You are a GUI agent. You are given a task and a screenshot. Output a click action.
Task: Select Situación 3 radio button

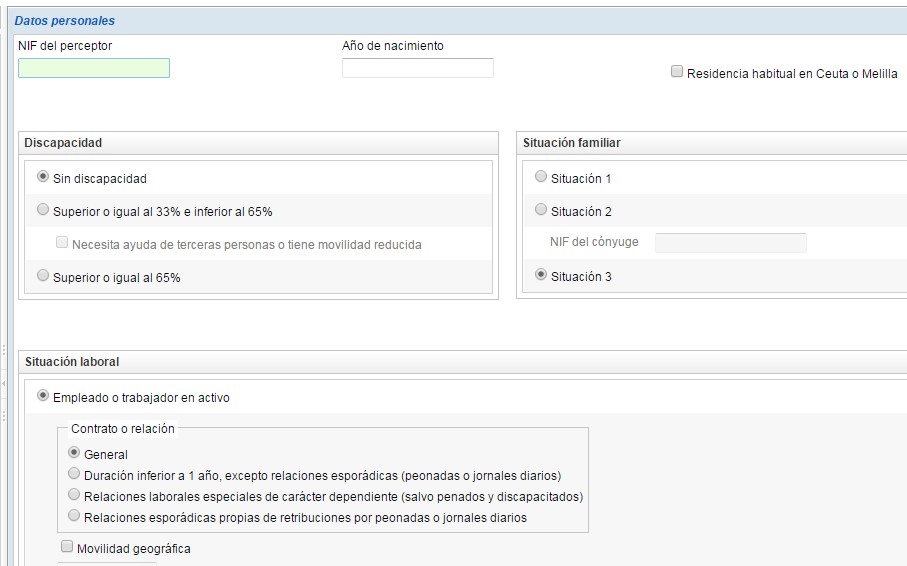click(541, 275)
